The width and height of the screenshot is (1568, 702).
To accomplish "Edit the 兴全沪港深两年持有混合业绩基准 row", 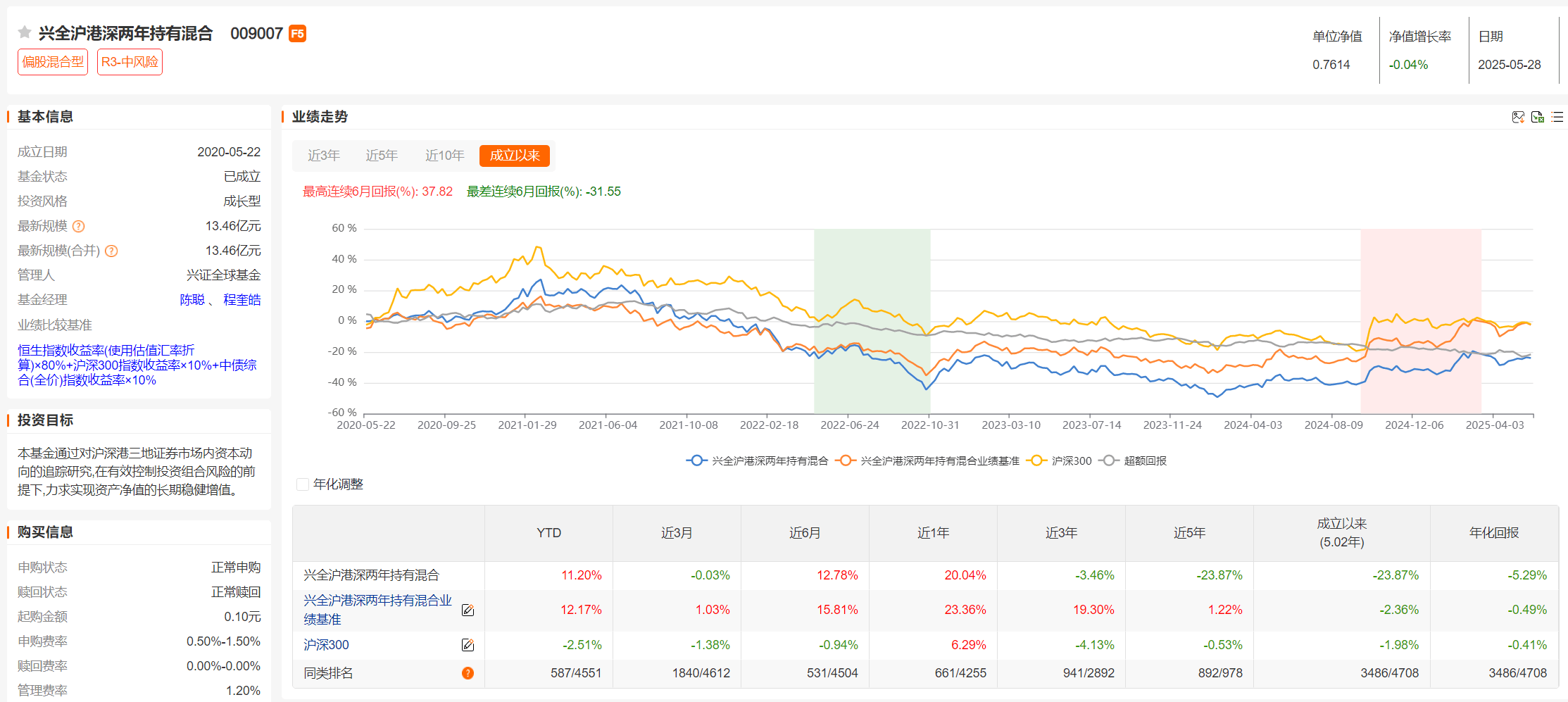I will point(468,610).
